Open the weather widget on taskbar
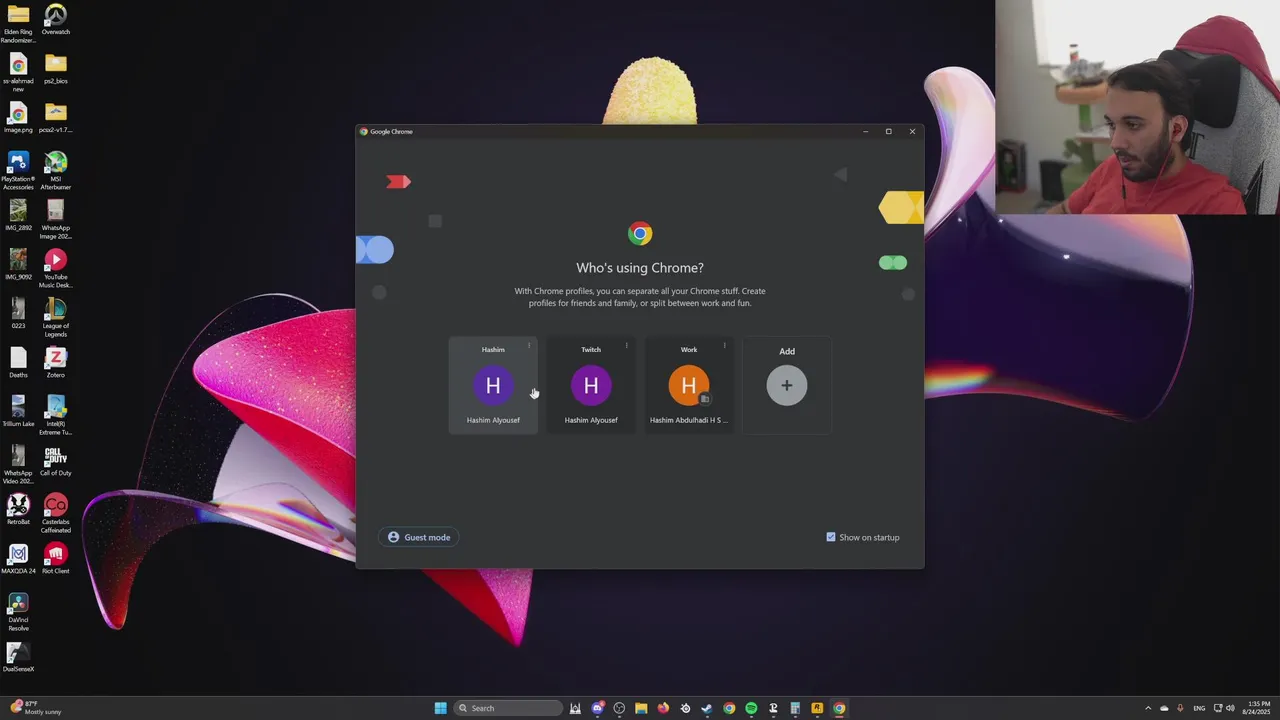Viewport: 1280px width, 720px height. click(35, 708)
